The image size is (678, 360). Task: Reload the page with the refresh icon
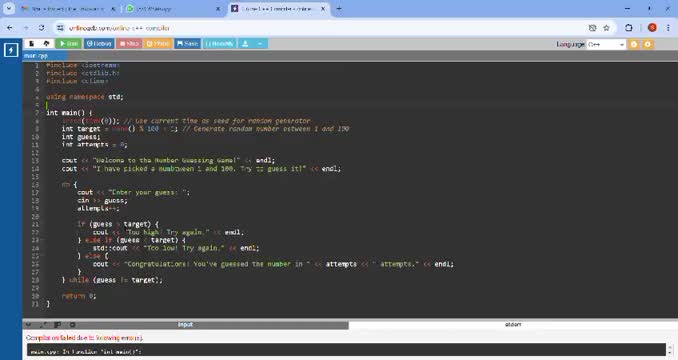point(42,28)
